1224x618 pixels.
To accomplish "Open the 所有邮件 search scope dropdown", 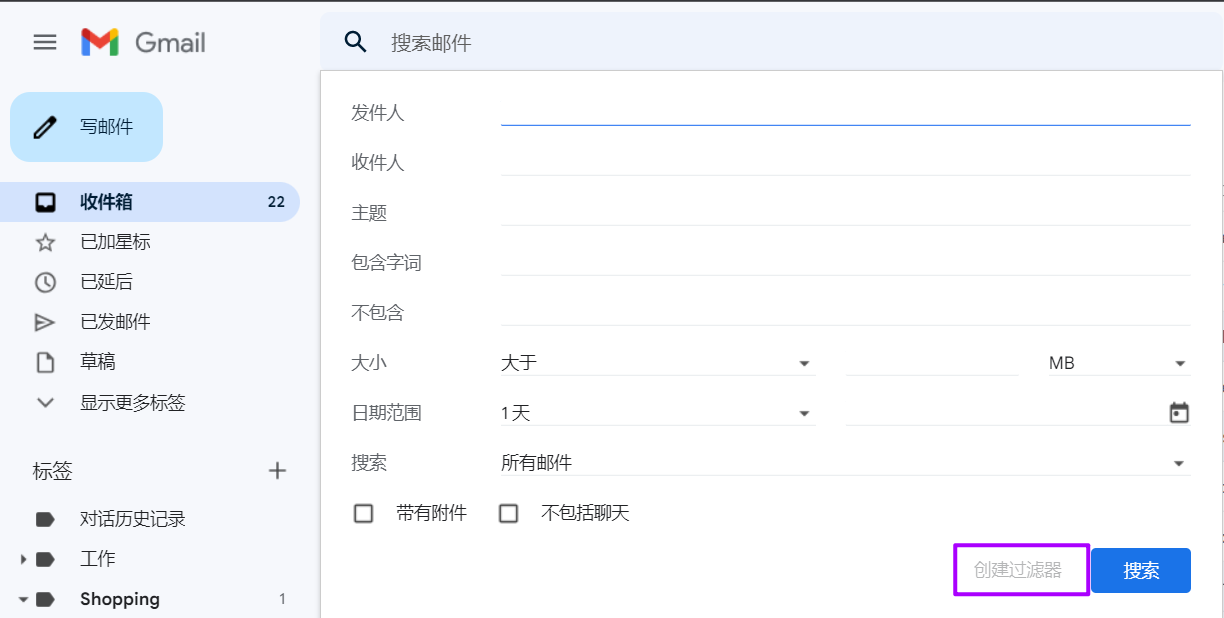I will 845,463.
